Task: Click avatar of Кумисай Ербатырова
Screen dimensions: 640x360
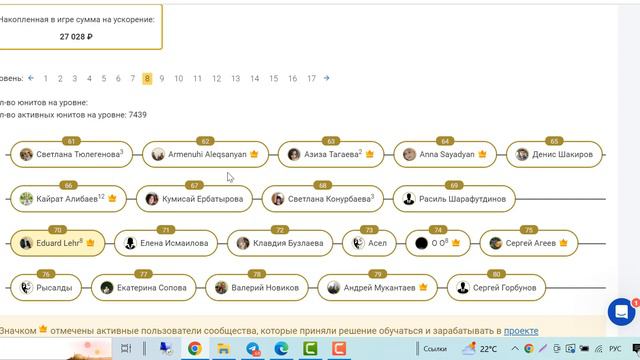Action: (152, 199)
